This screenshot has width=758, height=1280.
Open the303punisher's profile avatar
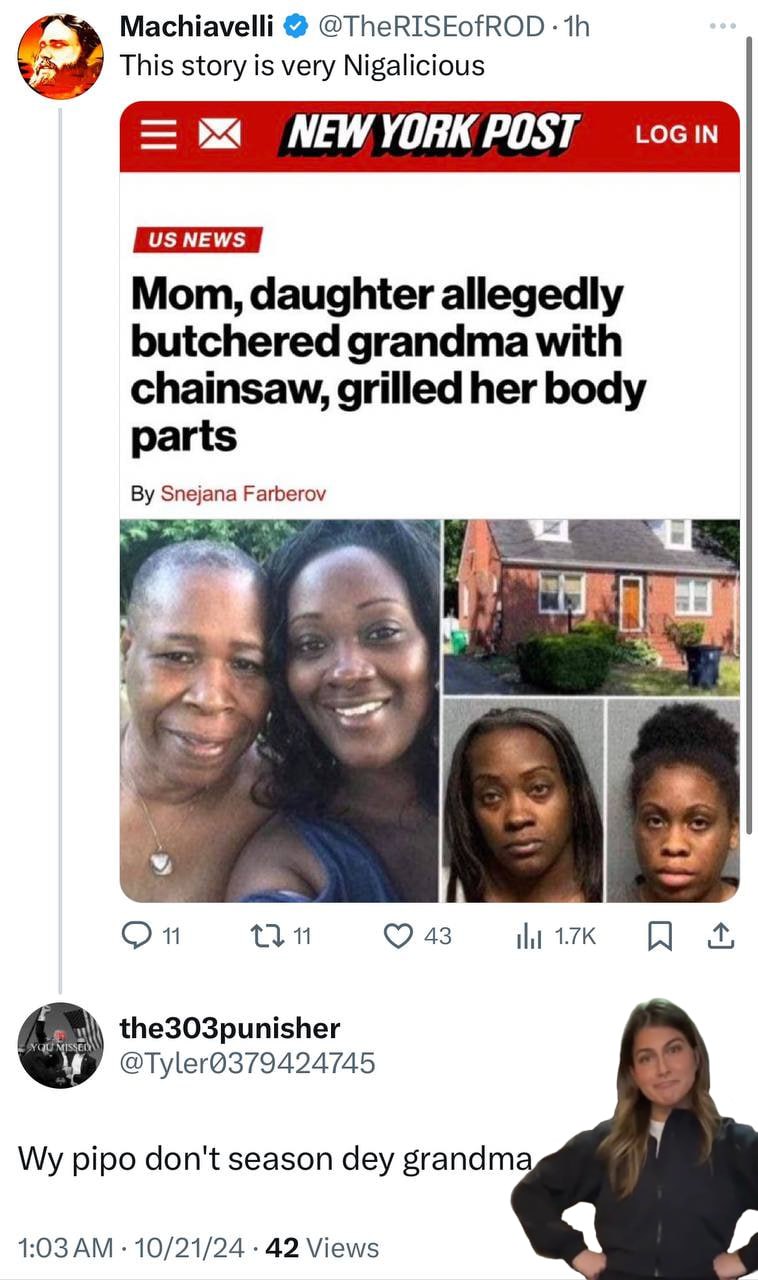pos(60,1044)
